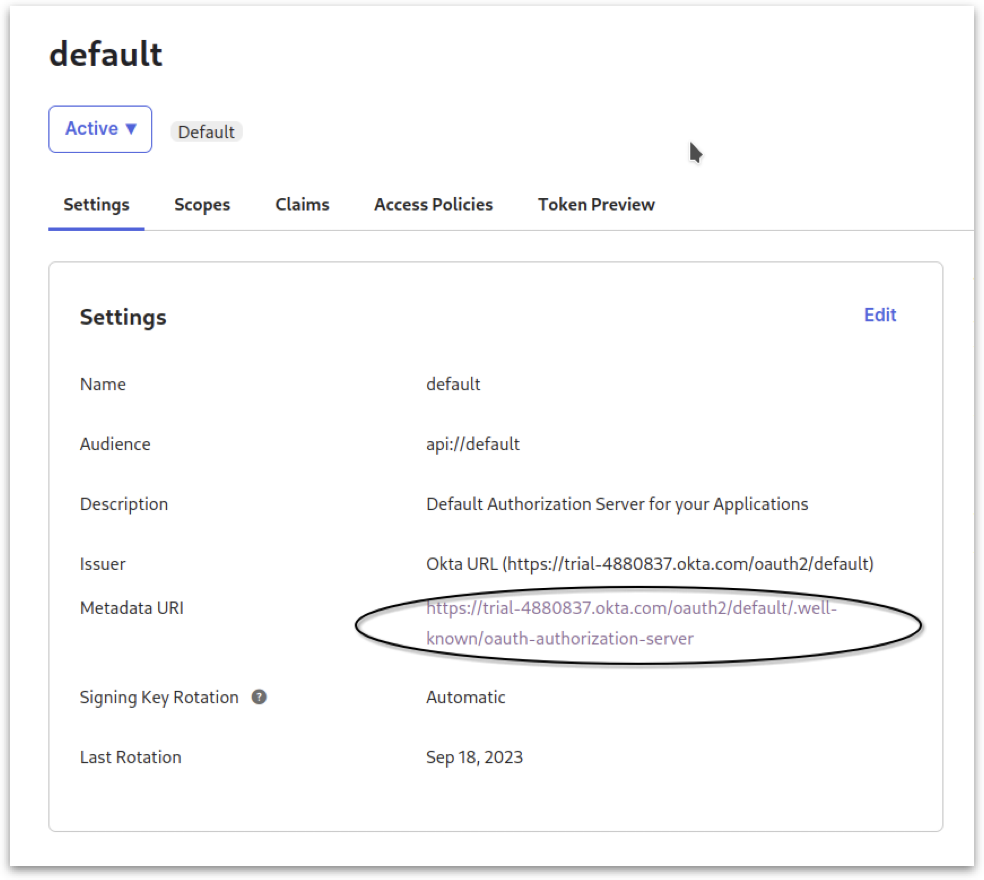The width and height of the screenshot is (984, 880).
Task: Click the Issuer Okta URL text
Action: [649, 564]
